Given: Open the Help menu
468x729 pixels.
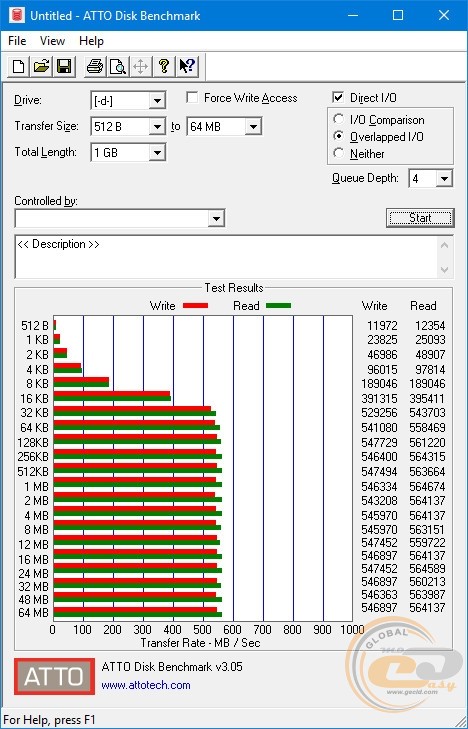Looking at the screenshot, I should pos(91,41).
